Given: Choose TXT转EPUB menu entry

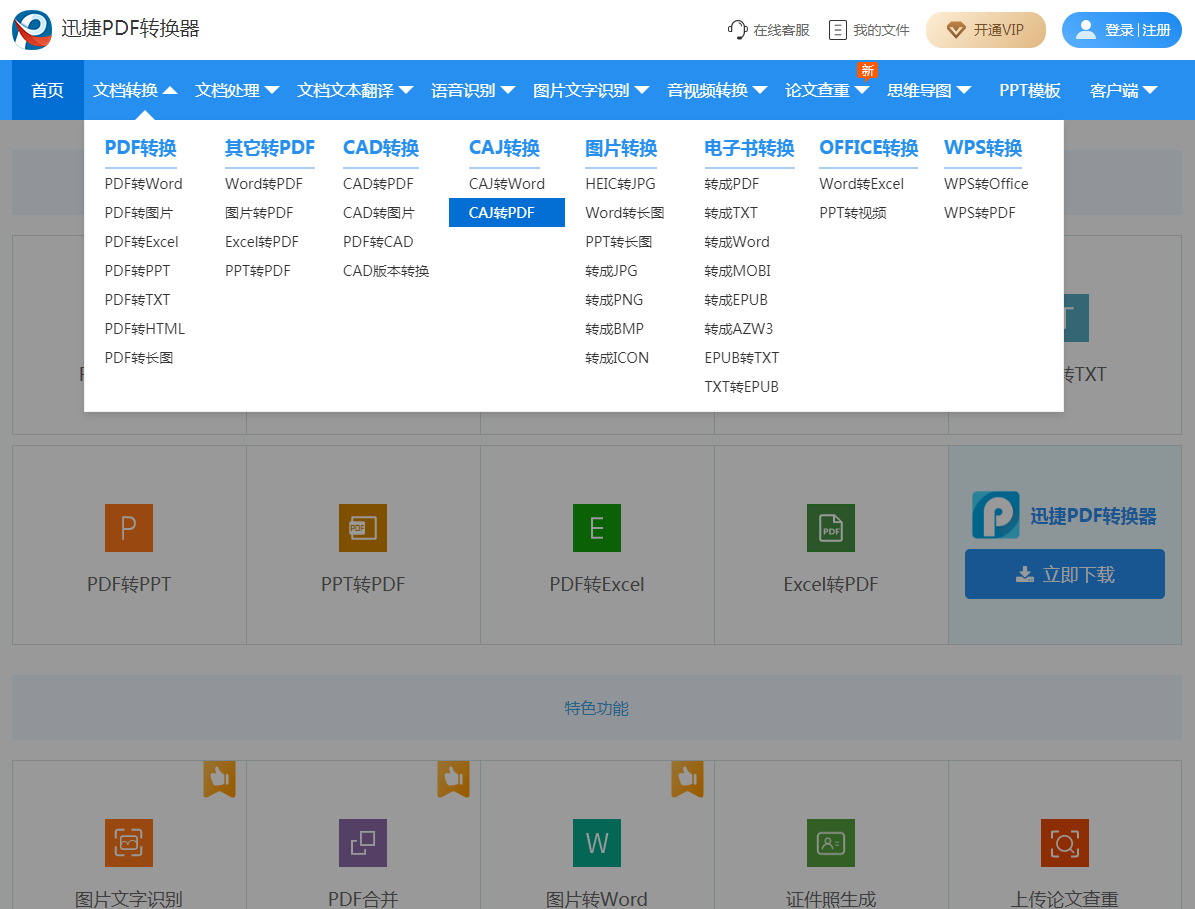Looking at the screenshot, I should 742,386.
